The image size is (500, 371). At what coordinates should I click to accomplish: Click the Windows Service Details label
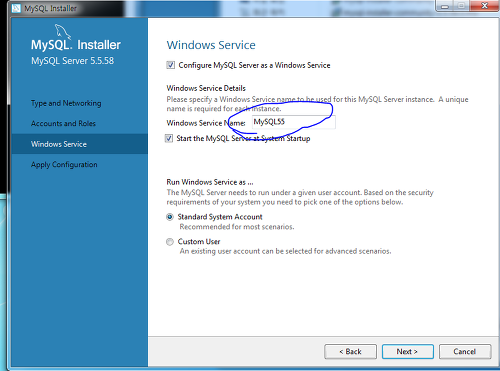pyautogui.click(x=206, y=88)
